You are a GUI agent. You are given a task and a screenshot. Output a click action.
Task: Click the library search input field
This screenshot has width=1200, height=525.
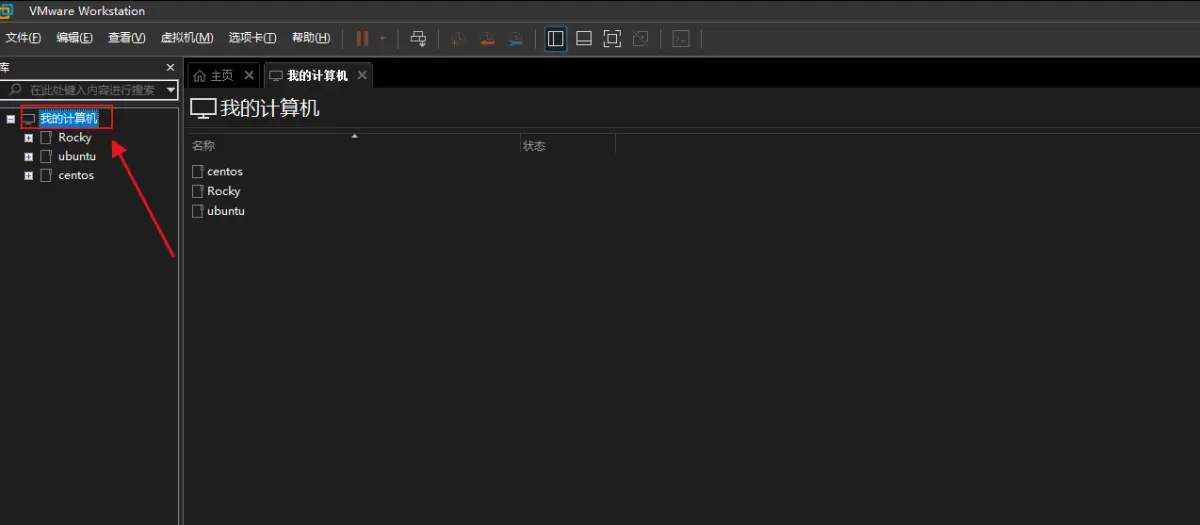point(90,90)
